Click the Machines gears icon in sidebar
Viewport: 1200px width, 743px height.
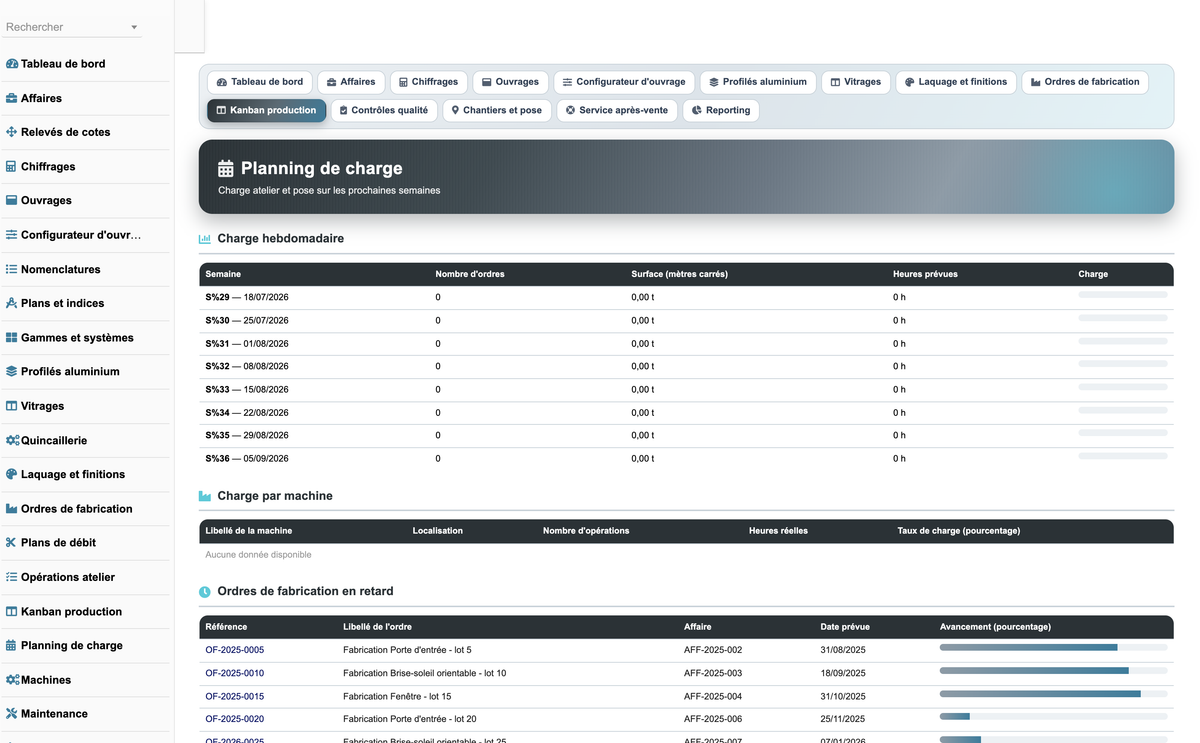pyautogui.click(x=13, y=680)
